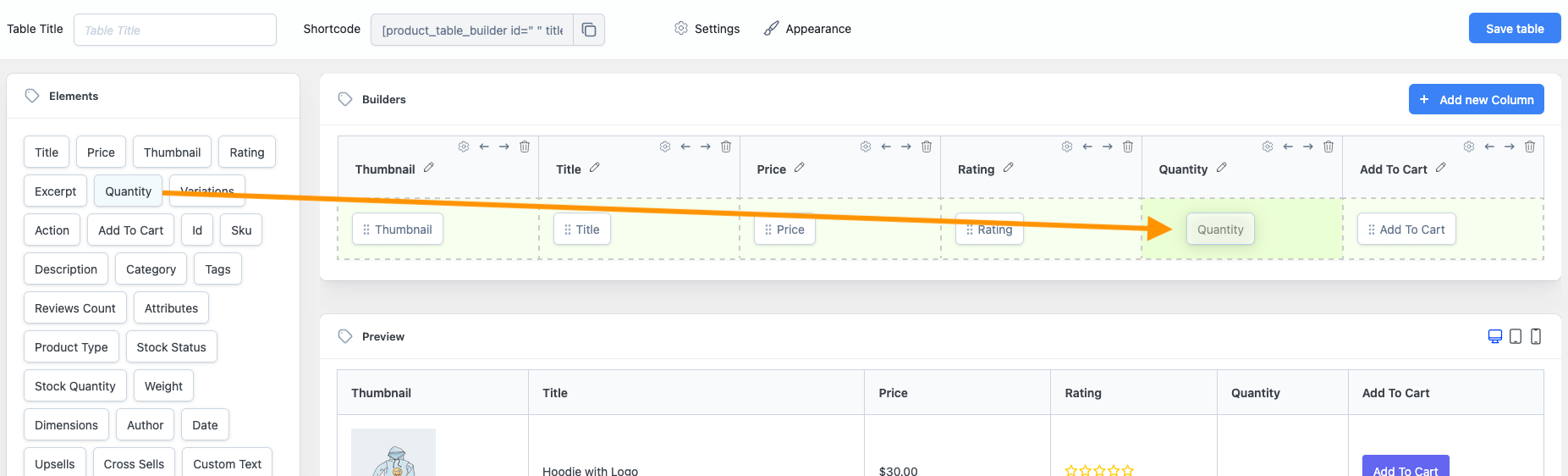This screenshot has height=476, width=1568.
Task: Select the Id element
Action: (197, 230)
